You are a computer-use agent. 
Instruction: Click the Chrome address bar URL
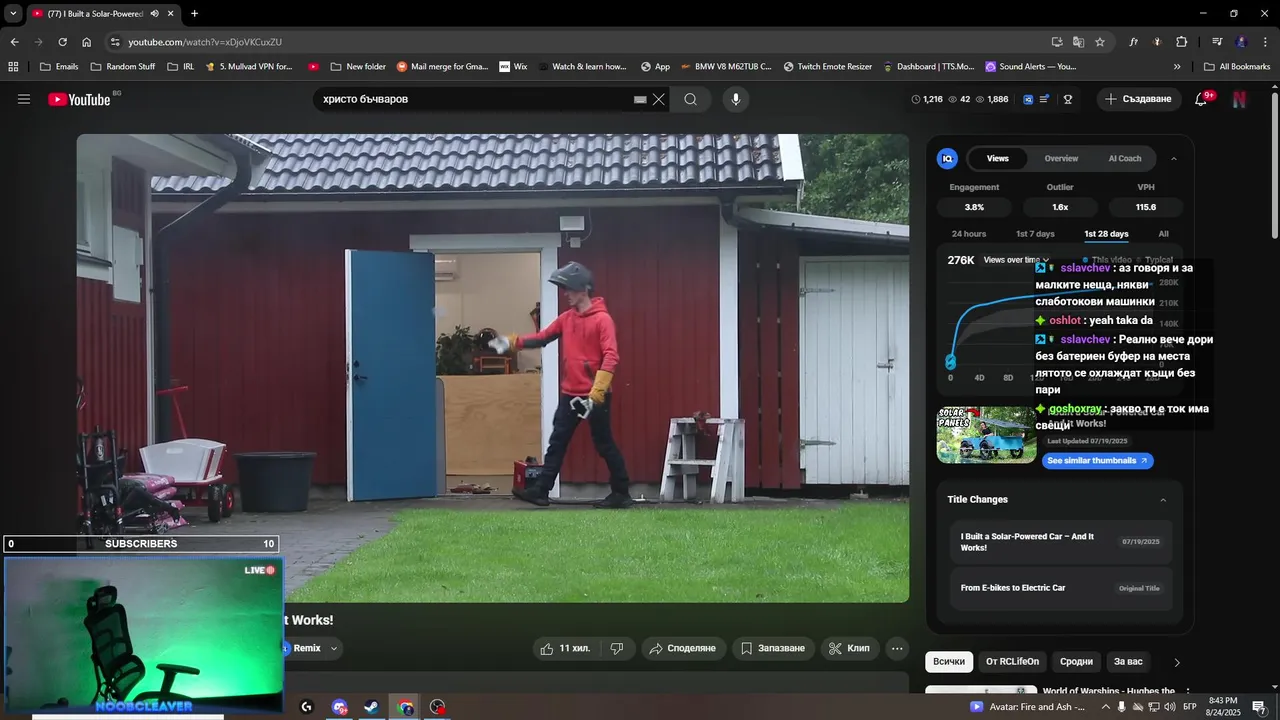(205, 42)
